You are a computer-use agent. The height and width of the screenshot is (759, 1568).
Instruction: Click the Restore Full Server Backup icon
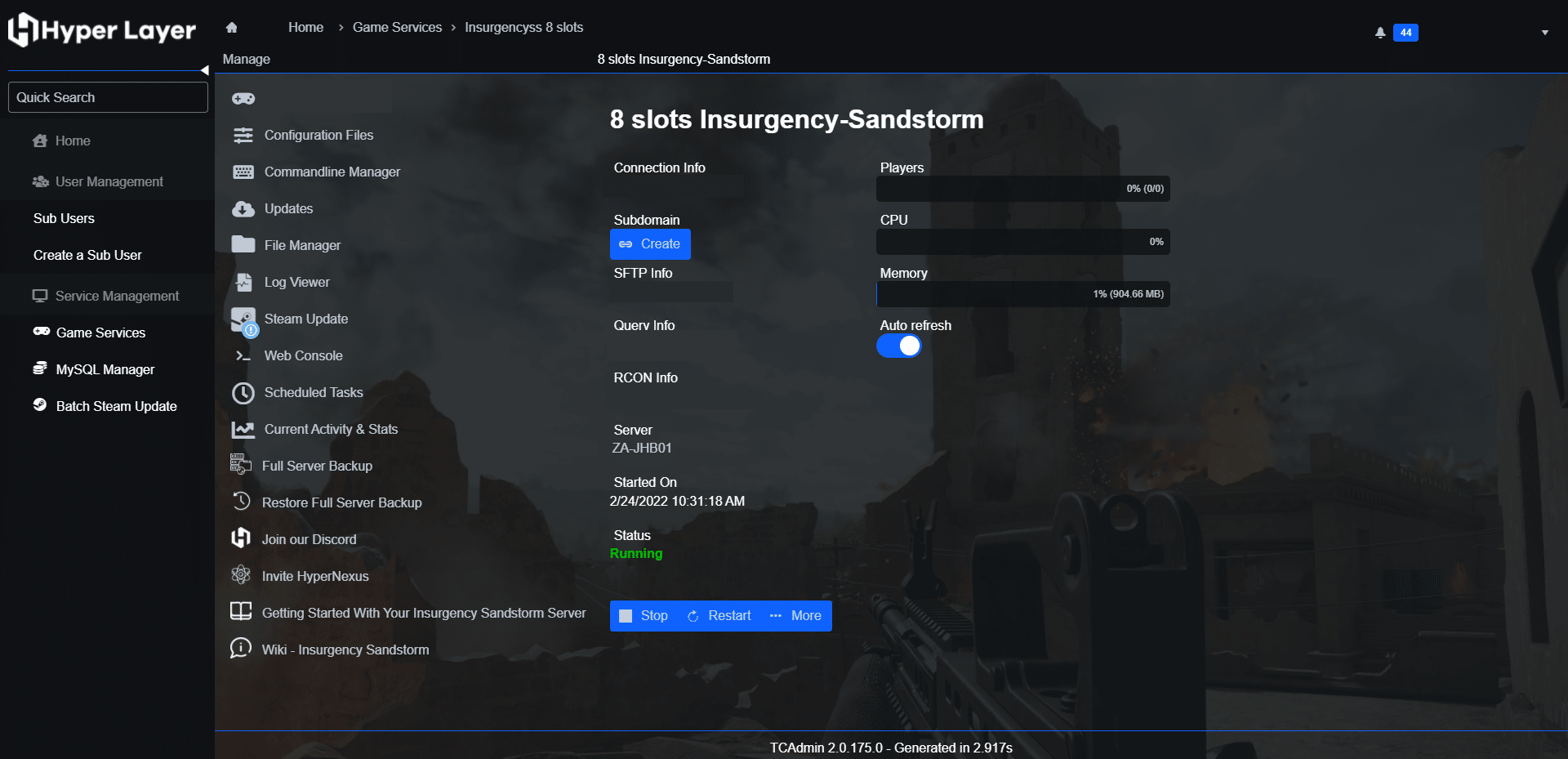point(241,502)
